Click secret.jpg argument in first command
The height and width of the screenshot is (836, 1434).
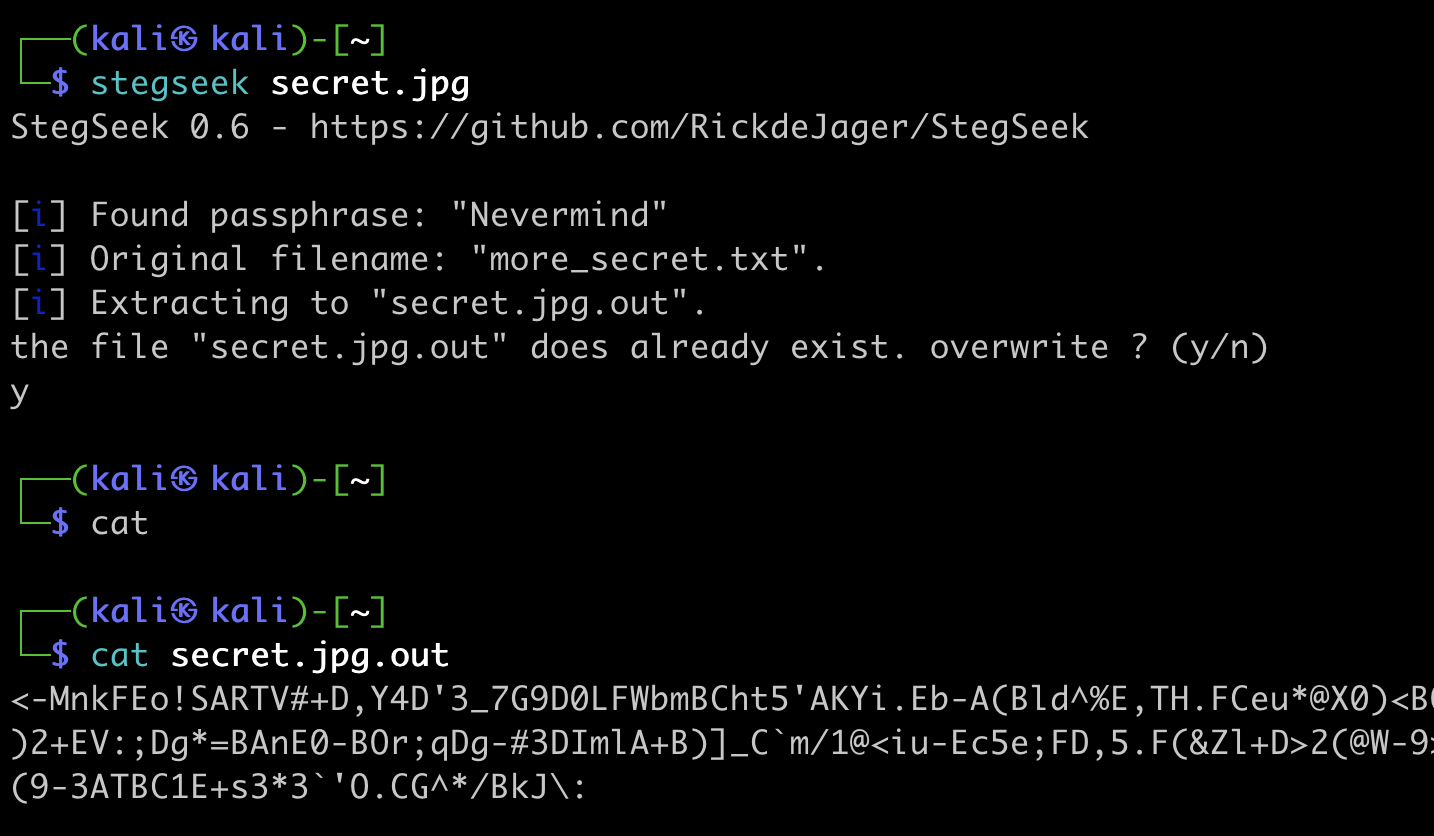370,84
